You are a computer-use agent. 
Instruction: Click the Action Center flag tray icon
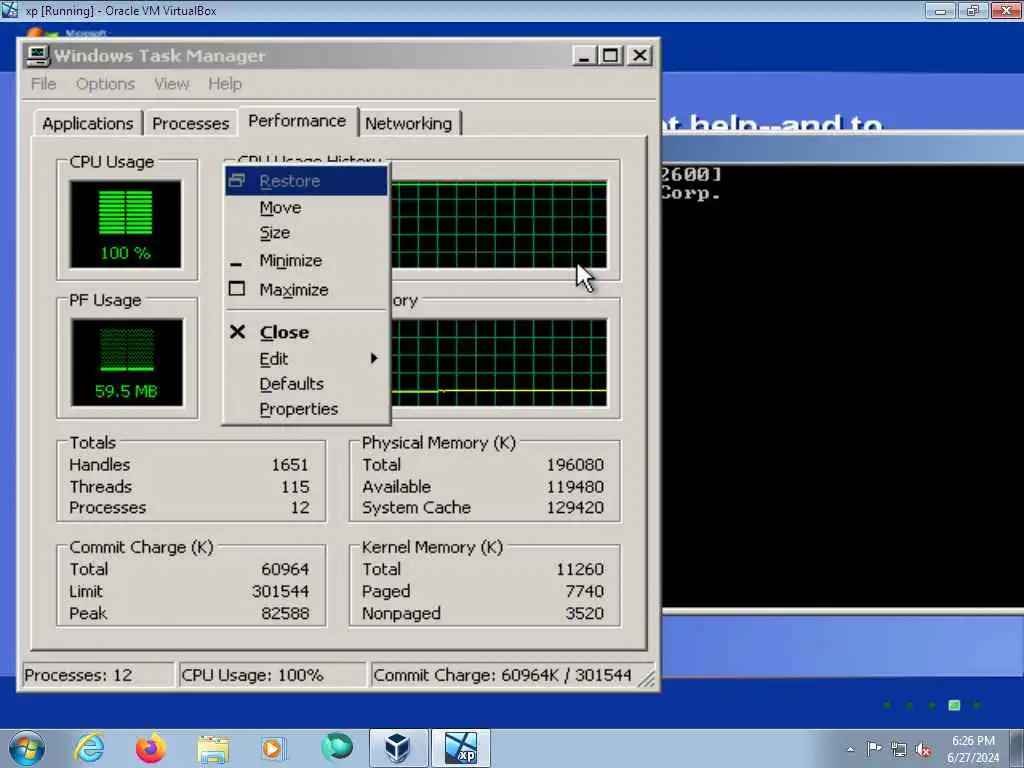point(874,748)
